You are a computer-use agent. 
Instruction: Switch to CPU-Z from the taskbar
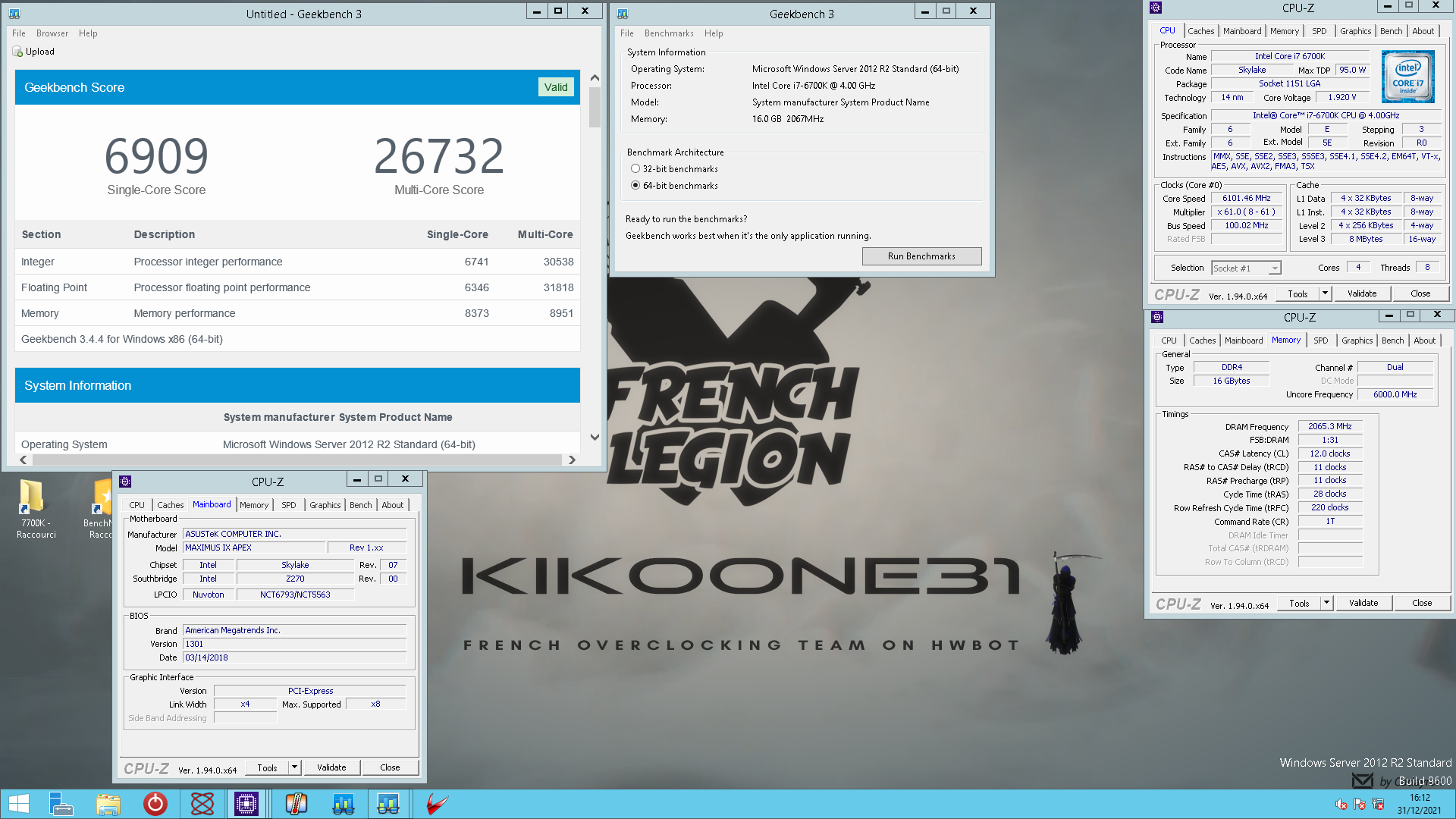246,804
